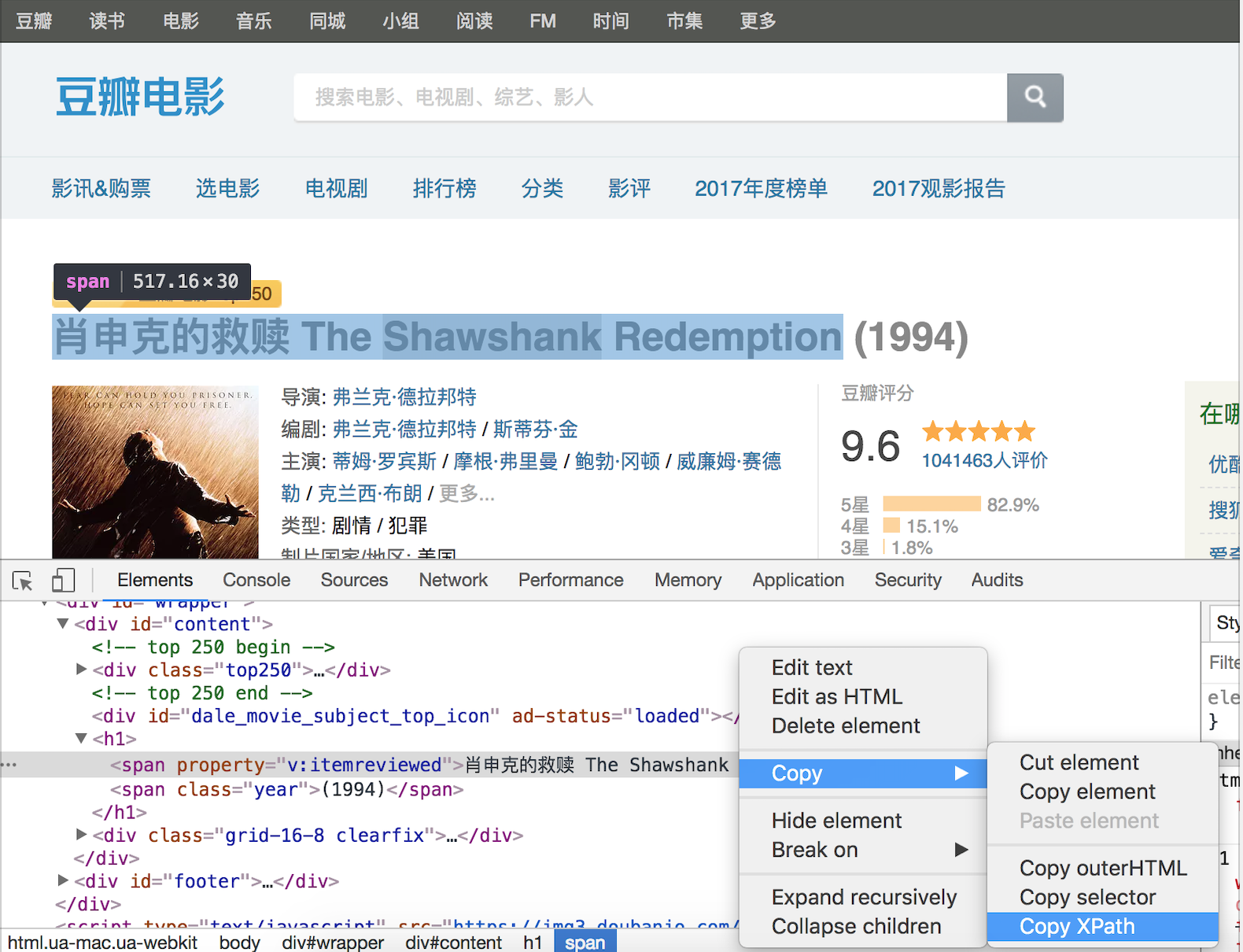Open the 排行榜 navigation link

point(444,189)
